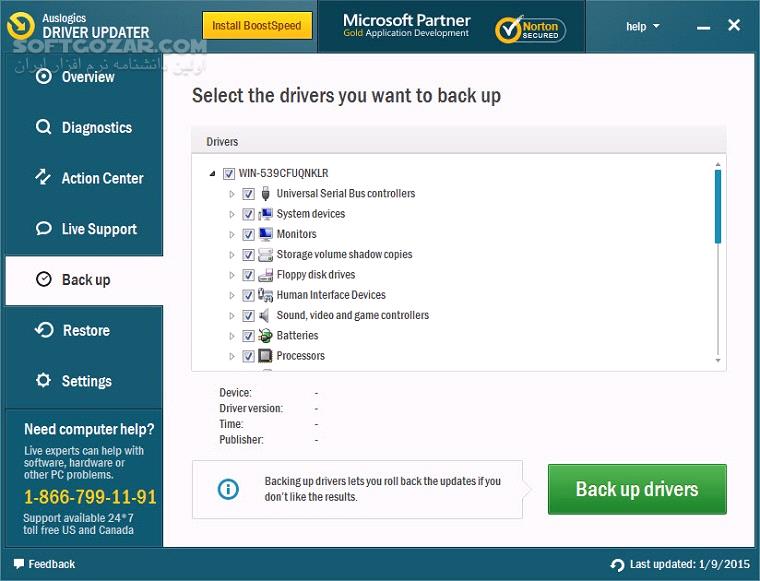Expand the System devices node
This screenshot has width=760, height=581.
[232, 215]
